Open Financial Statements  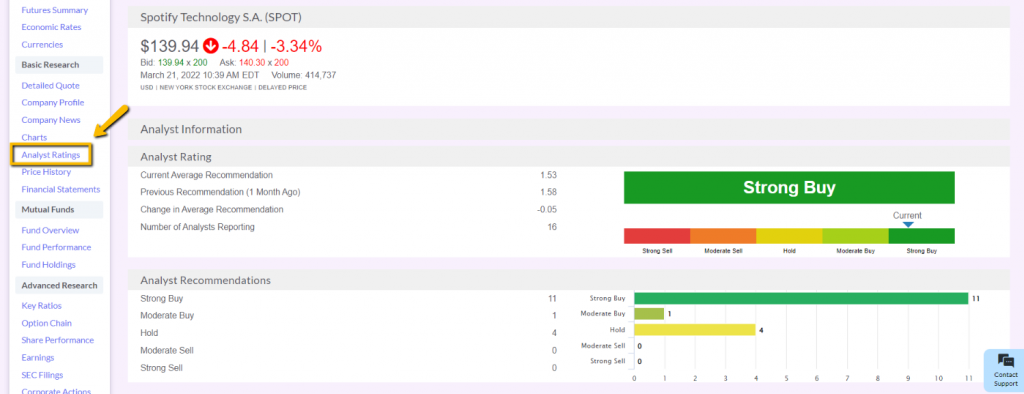pos(61,189)
